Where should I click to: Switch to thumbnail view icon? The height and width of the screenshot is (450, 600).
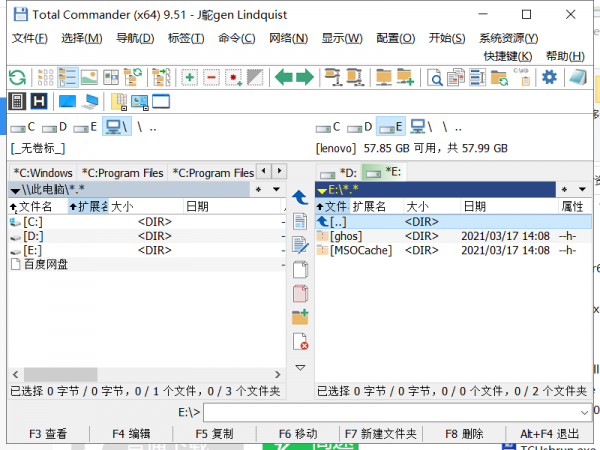(x=89, y=78)
